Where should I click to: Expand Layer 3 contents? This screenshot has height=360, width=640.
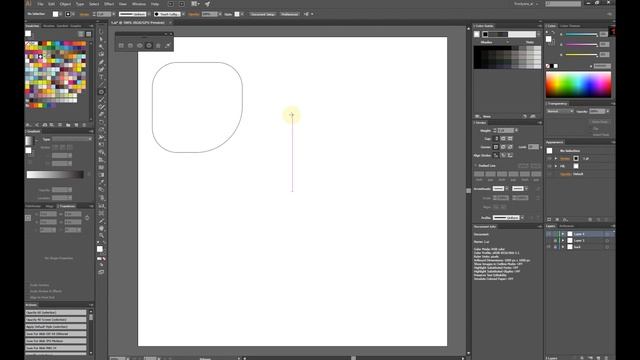[x=563, y=241]
